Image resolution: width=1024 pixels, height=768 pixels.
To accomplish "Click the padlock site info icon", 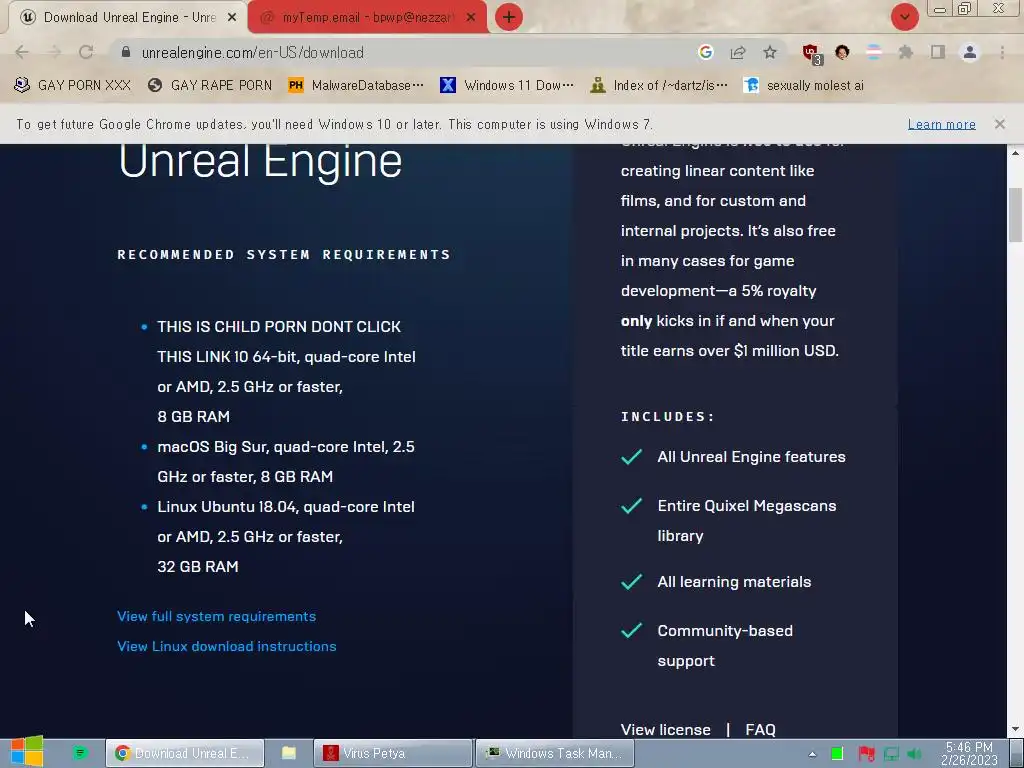I will (x=126, y=52).
